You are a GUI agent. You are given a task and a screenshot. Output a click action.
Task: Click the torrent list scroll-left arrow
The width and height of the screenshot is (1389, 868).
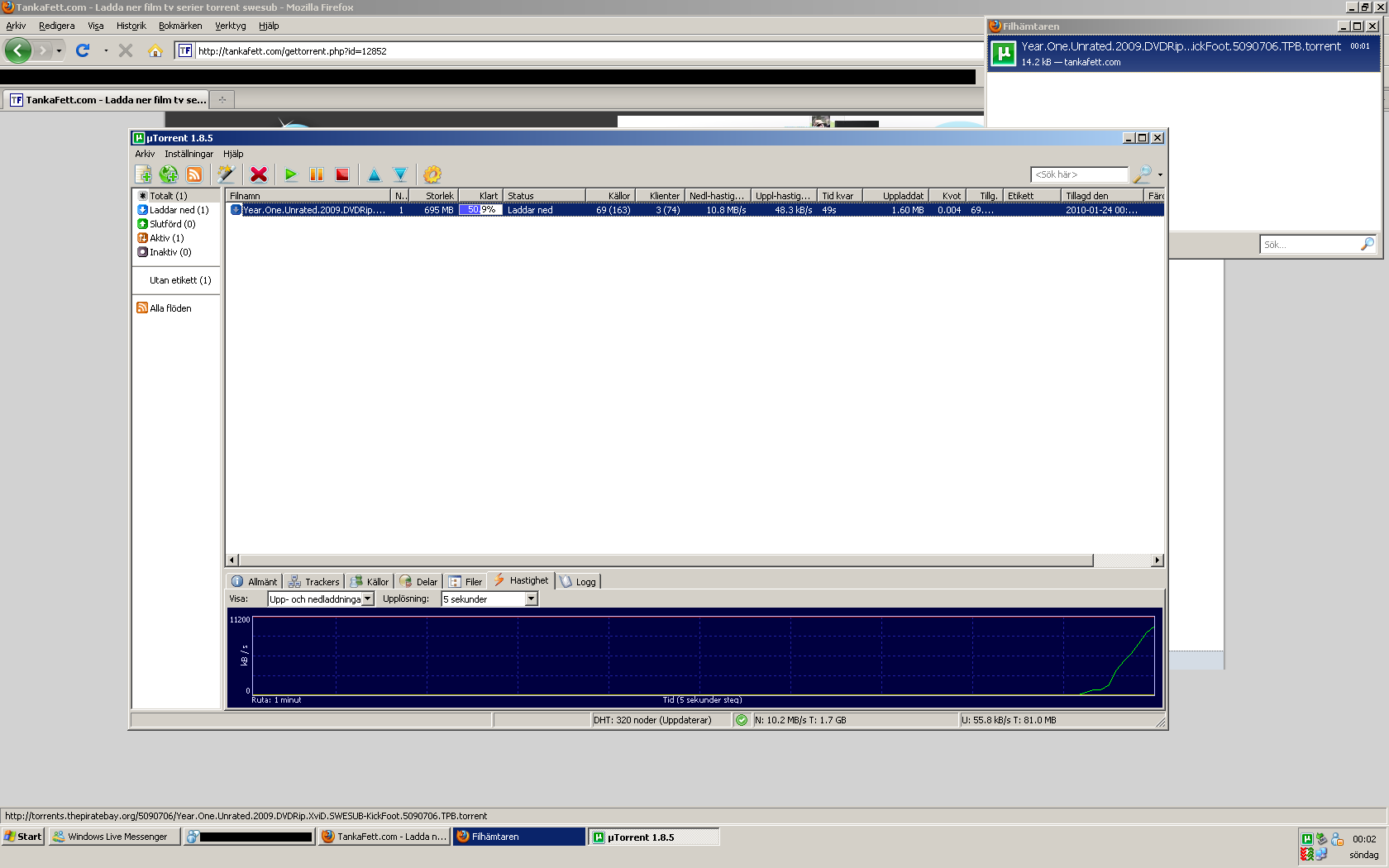(232, 560)
